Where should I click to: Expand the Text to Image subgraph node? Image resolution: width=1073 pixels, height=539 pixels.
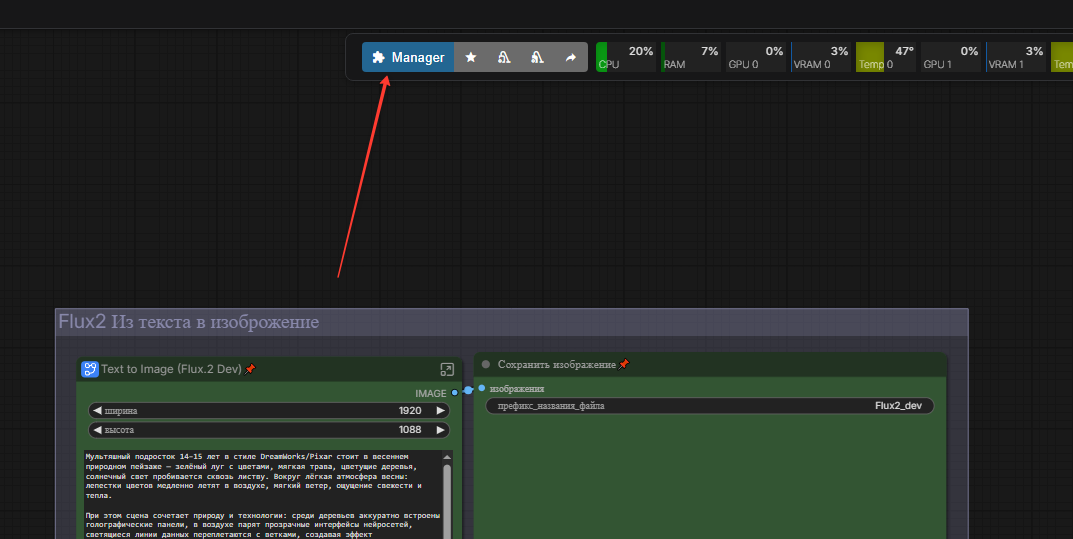click(x=447, y=369)
